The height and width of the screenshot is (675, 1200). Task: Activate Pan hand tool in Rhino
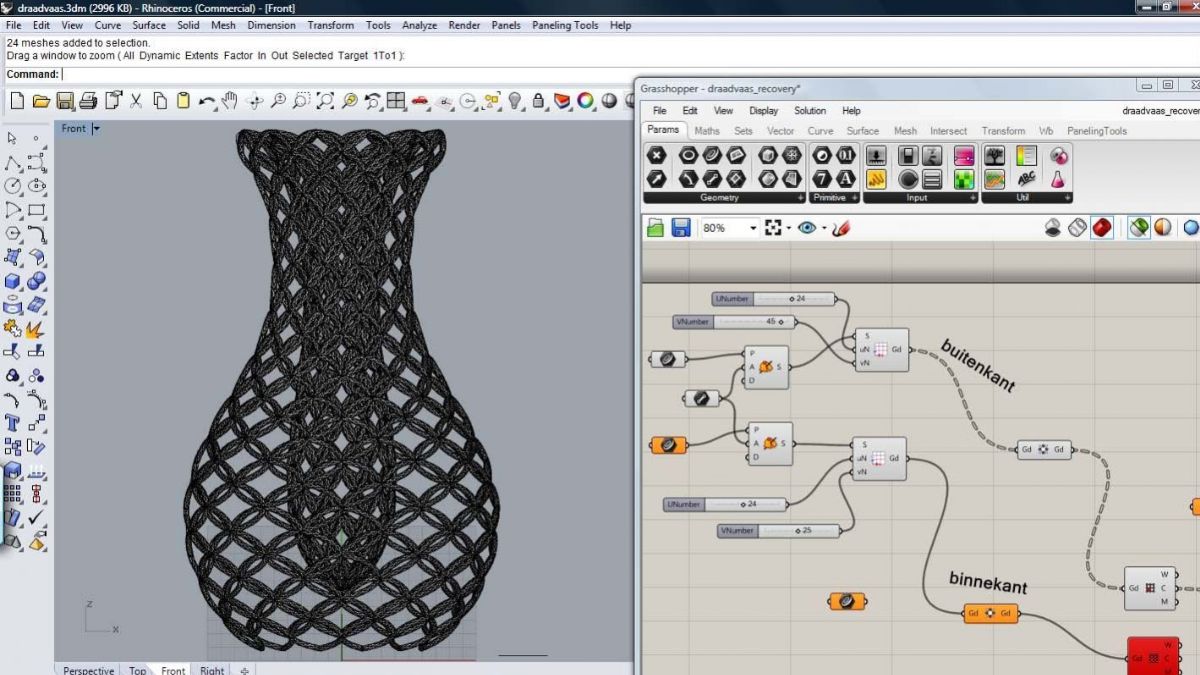pos(230,101)
